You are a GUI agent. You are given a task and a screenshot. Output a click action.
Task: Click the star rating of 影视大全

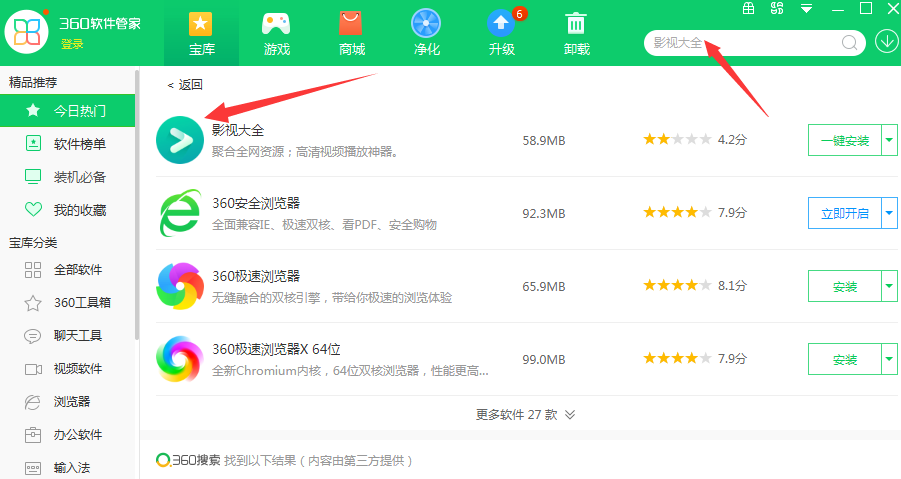pos(677,139)
